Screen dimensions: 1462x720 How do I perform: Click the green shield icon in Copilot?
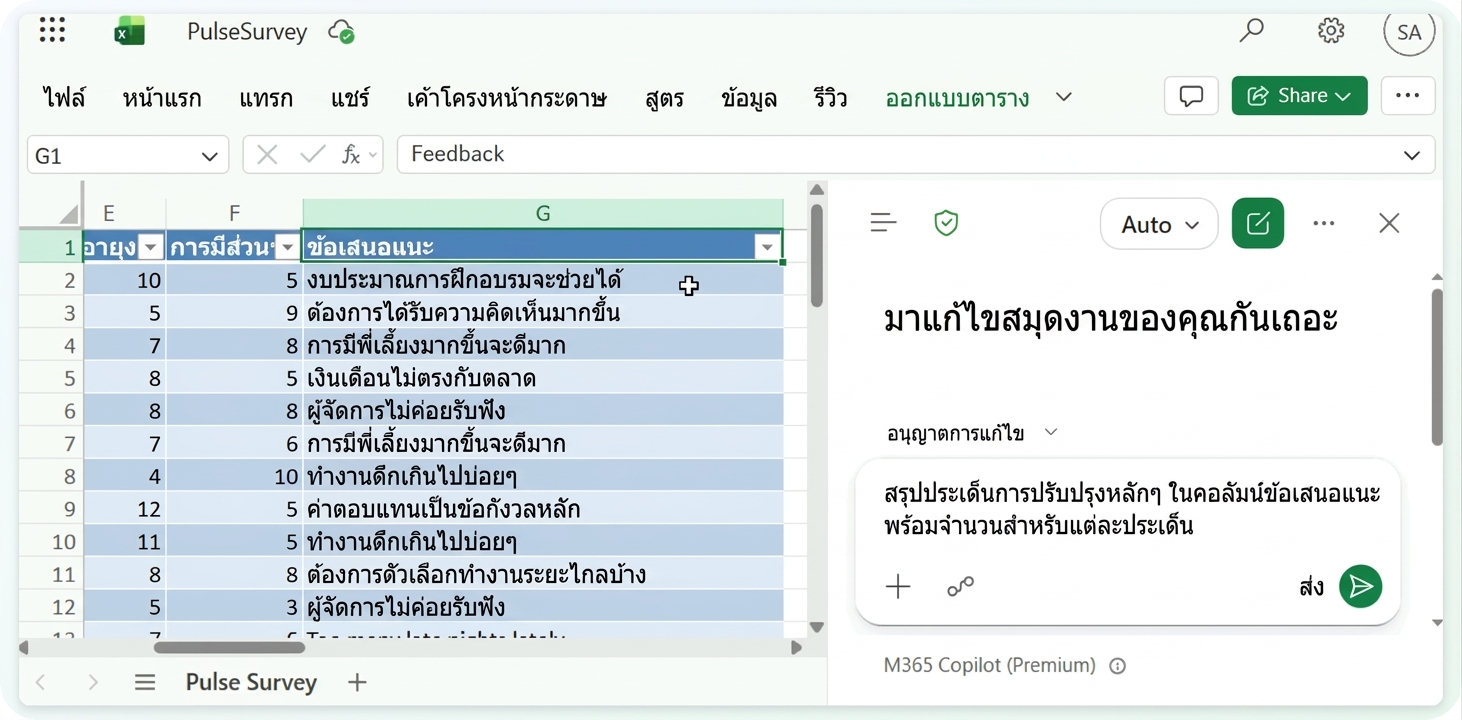pyautogui.click(x=946, y=223)
